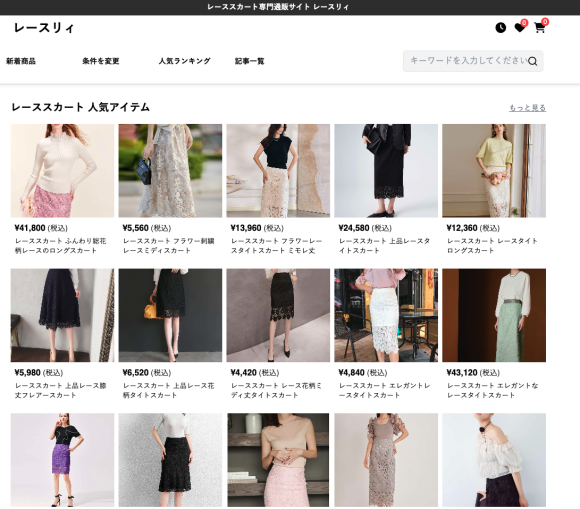Focus the keyword search input field
This screenshot has height=509, width=580.
[x=473, y=61]
